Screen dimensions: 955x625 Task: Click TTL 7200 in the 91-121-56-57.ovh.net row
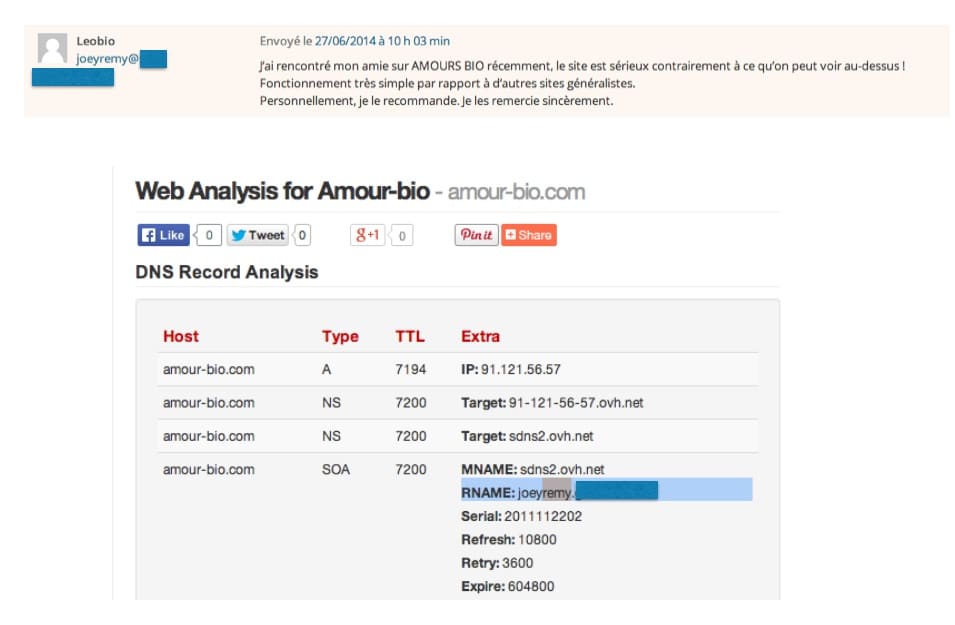411,403
